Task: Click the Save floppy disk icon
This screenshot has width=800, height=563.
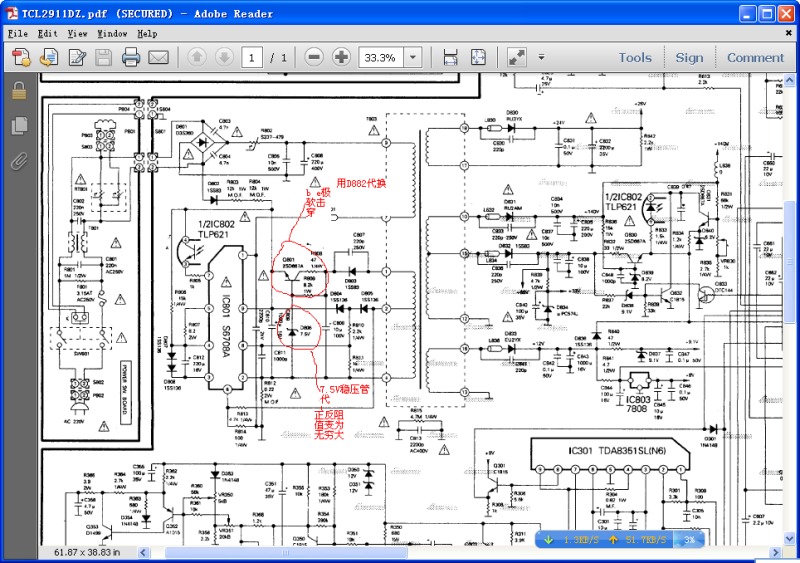Action: coord(104,57)
